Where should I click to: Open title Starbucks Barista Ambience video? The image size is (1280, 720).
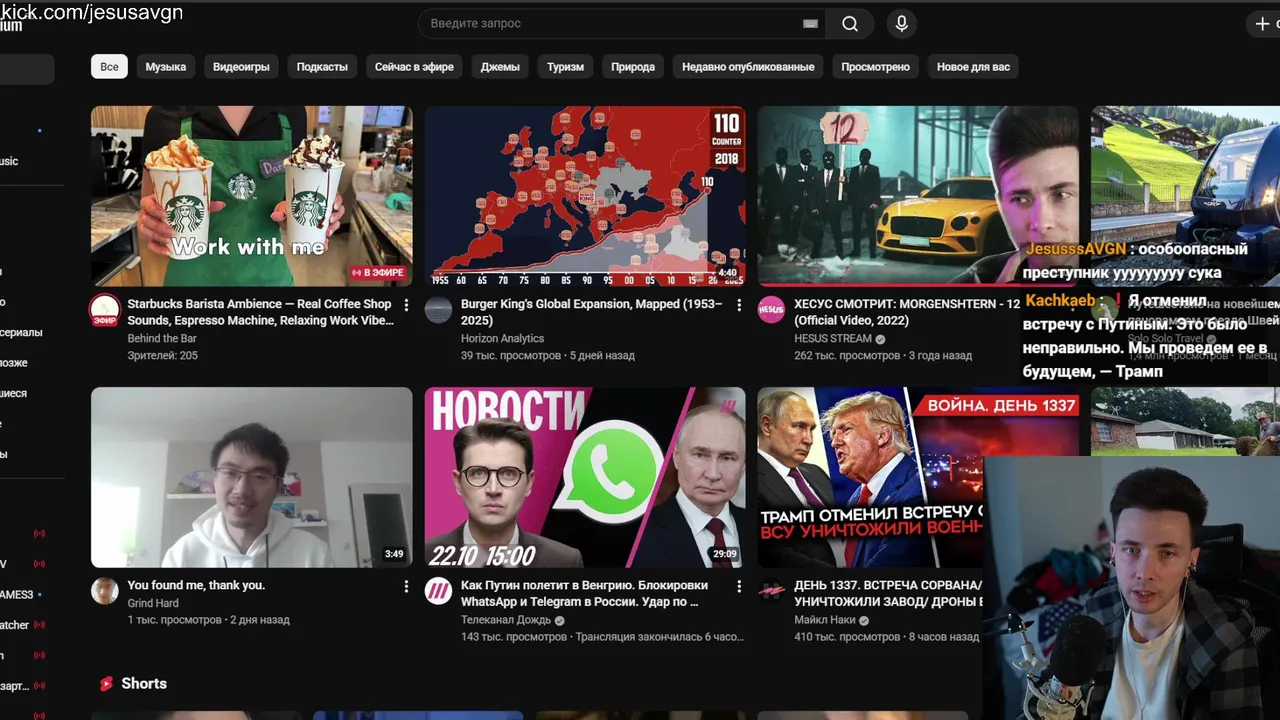pos(260,312)
